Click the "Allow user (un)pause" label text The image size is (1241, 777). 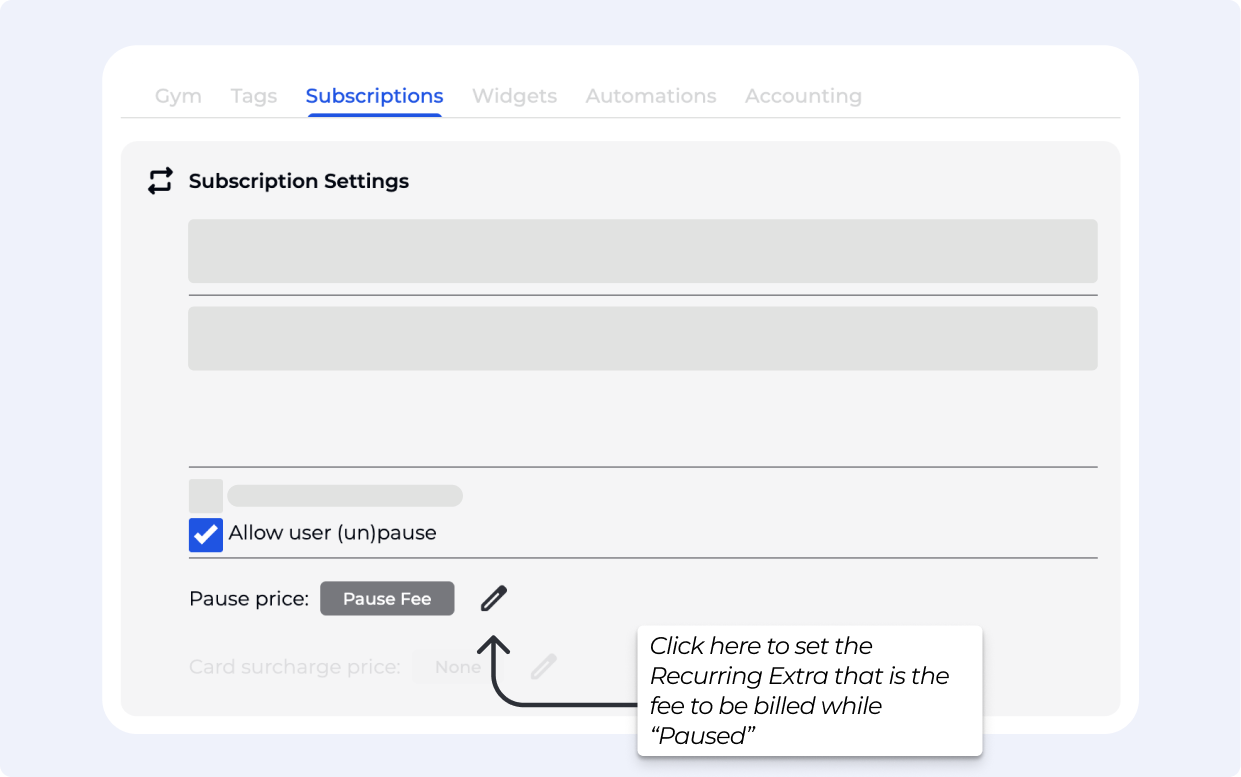pos(332,533)
